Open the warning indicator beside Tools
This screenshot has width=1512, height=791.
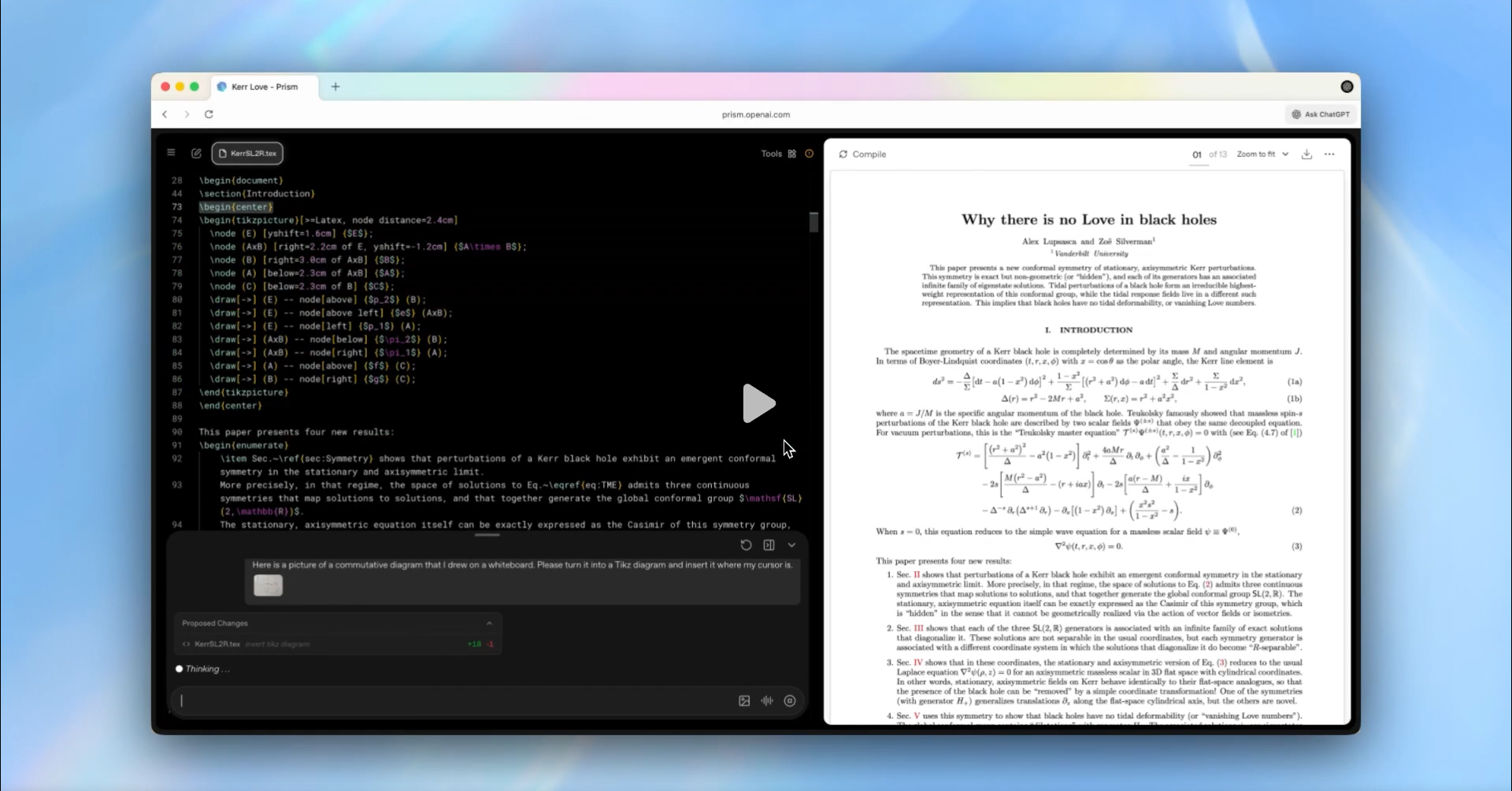coord(809,154)
